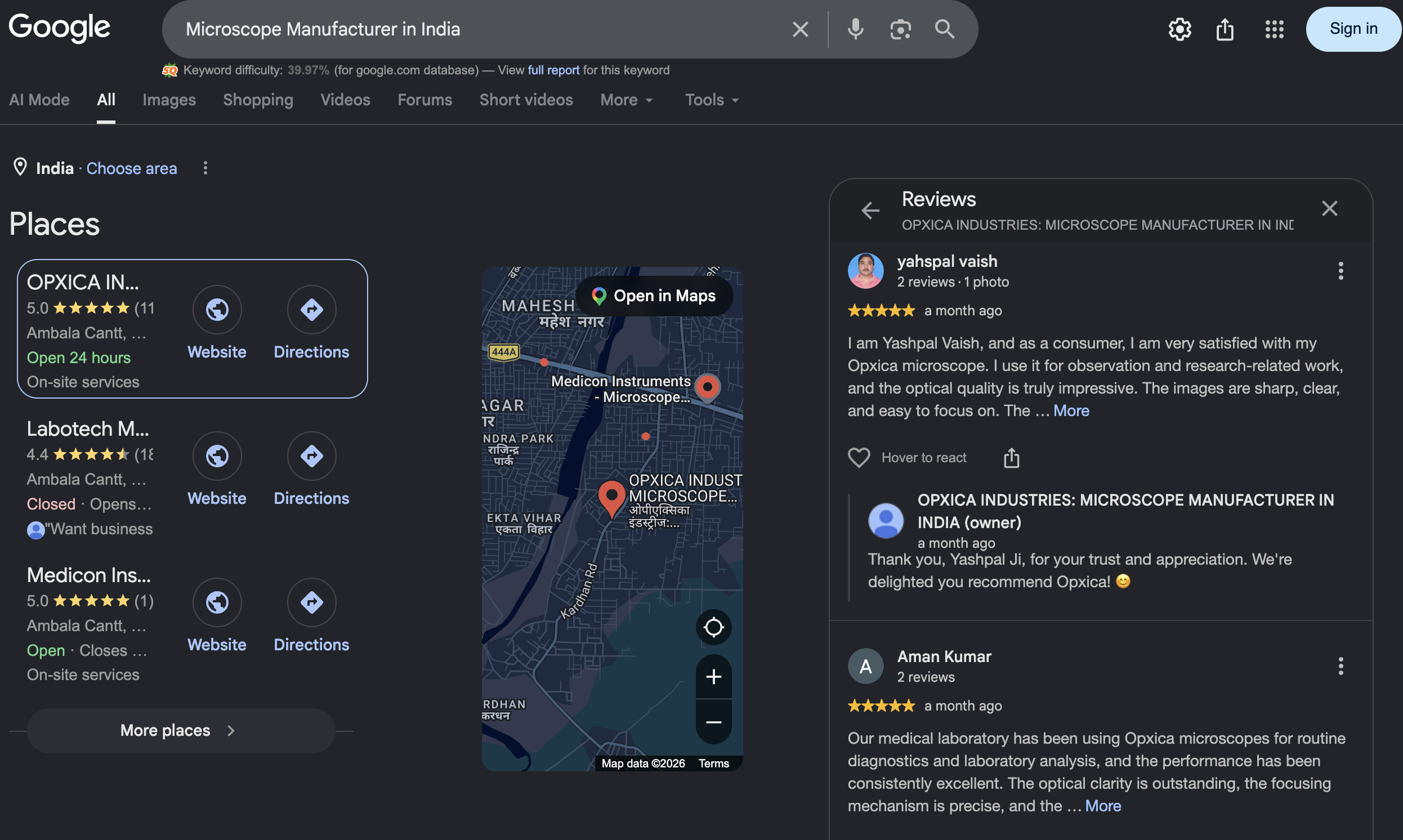Click the SEOquake keyword difficulty icon

tap(170, 70)
